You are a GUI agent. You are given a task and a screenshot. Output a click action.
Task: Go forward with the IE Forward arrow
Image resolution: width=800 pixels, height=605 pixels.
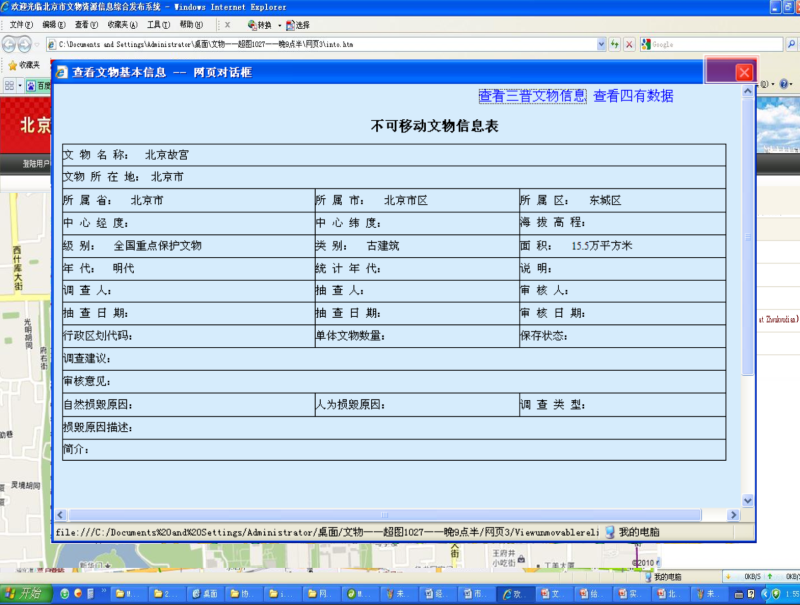click(24, 45)
